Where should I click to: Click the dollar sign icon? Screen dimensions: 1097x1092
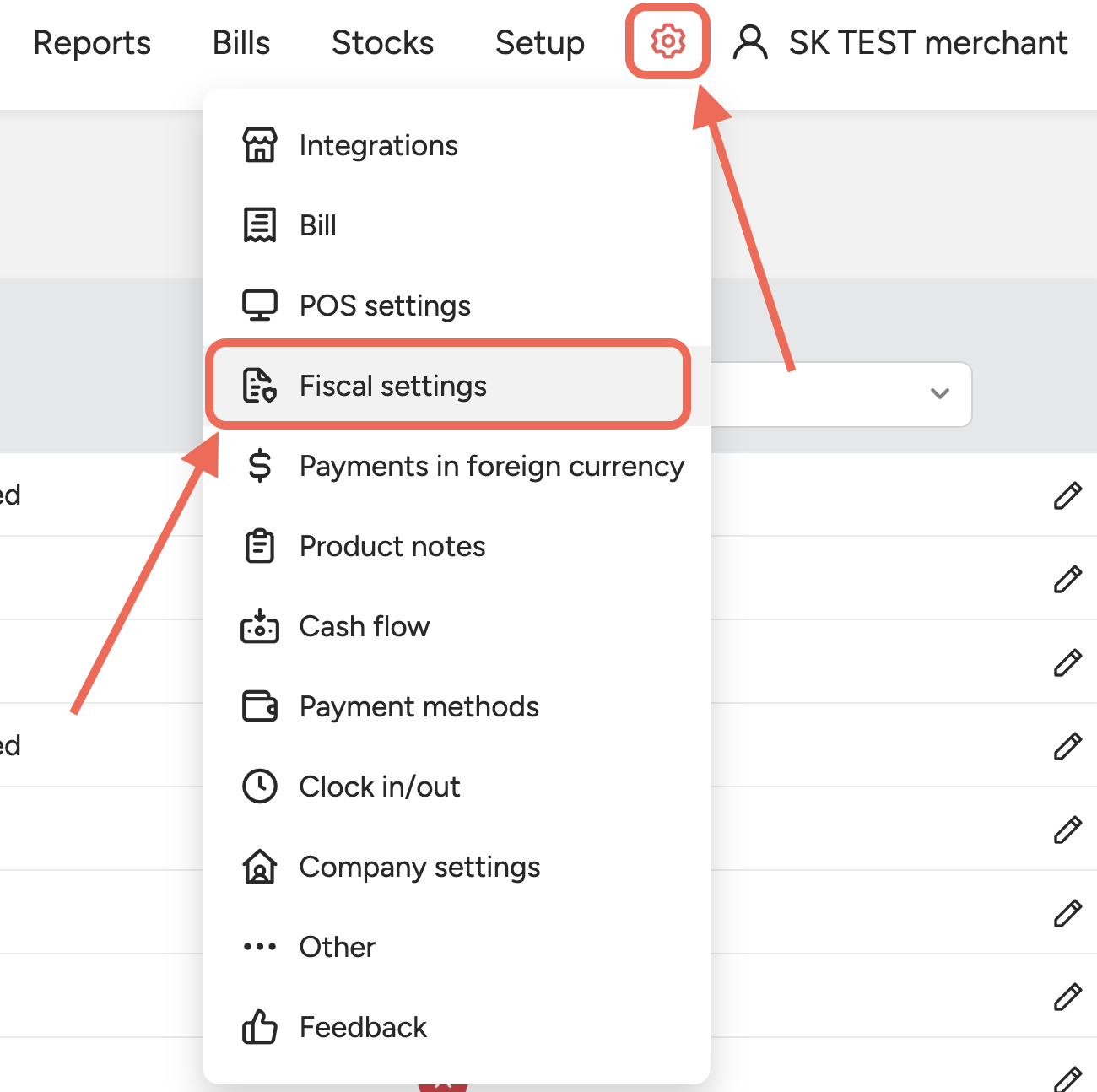(260, 466)
